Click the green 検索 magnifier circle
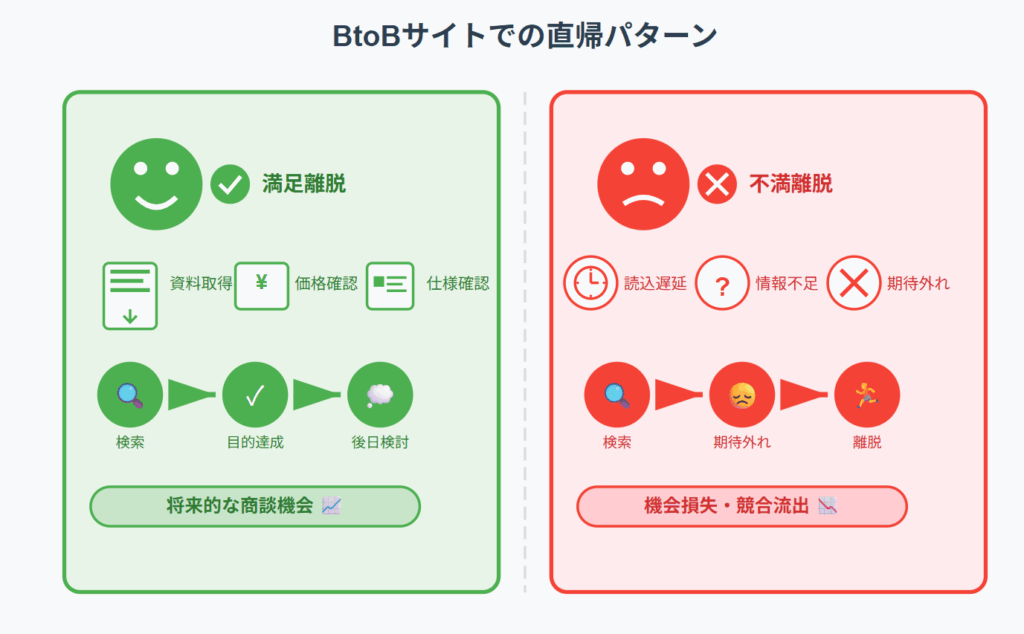1024x634 pixels. click(x=130, y=394)
